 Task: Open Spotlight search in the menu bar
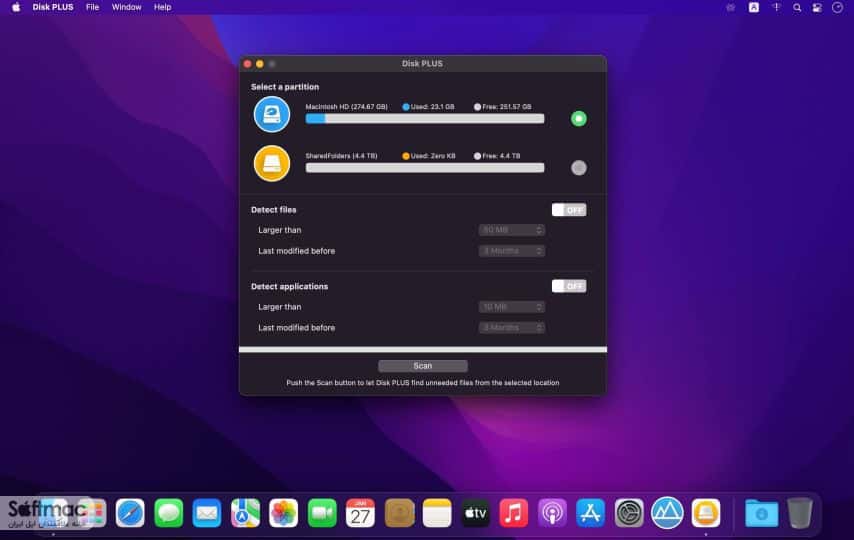[797, 8]
